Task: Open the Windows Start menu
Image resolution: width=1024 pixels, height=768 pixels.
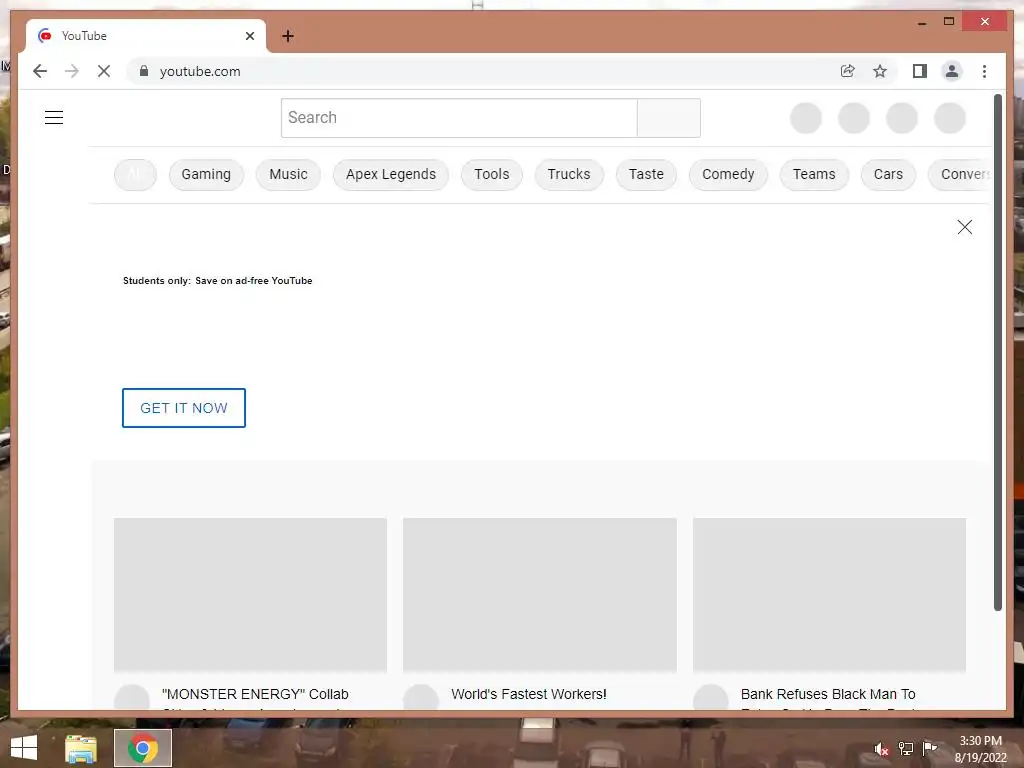Action: [24, 748]
